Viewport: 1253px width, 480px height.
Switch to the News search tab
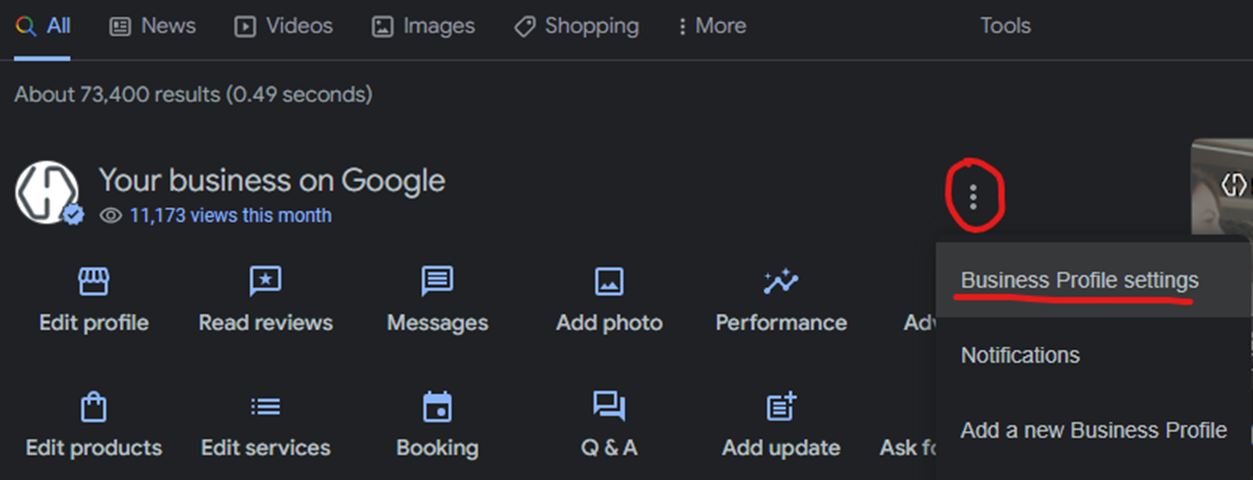coord(152,26)
